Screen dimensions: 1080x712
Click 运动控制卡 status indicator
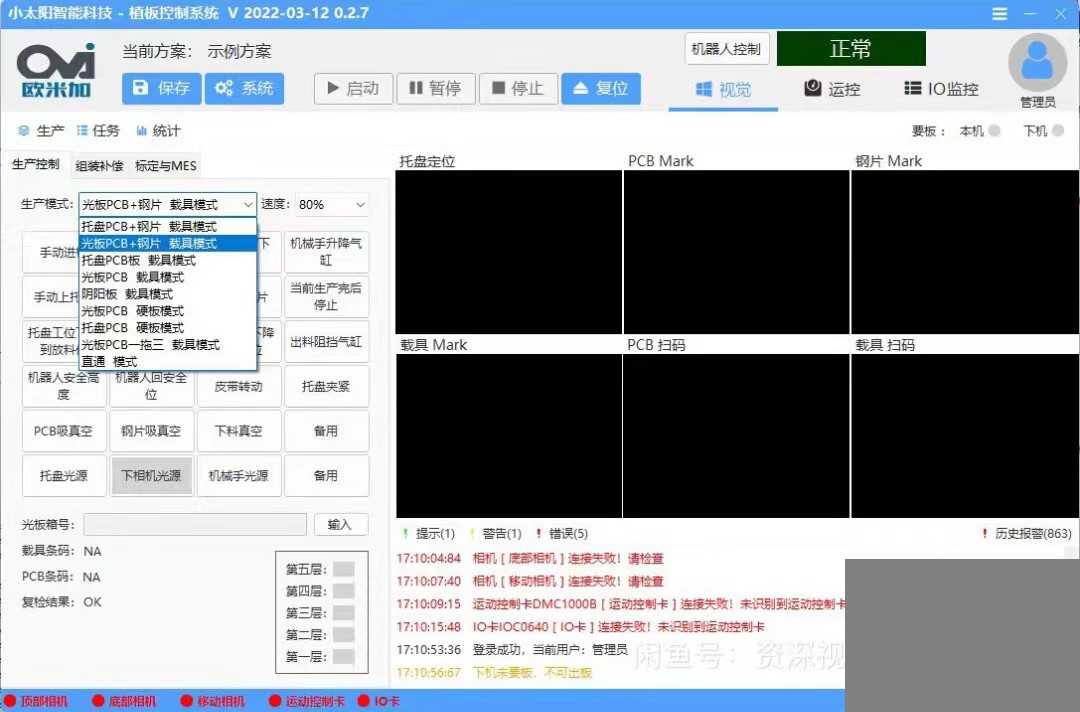pos(307,701)
